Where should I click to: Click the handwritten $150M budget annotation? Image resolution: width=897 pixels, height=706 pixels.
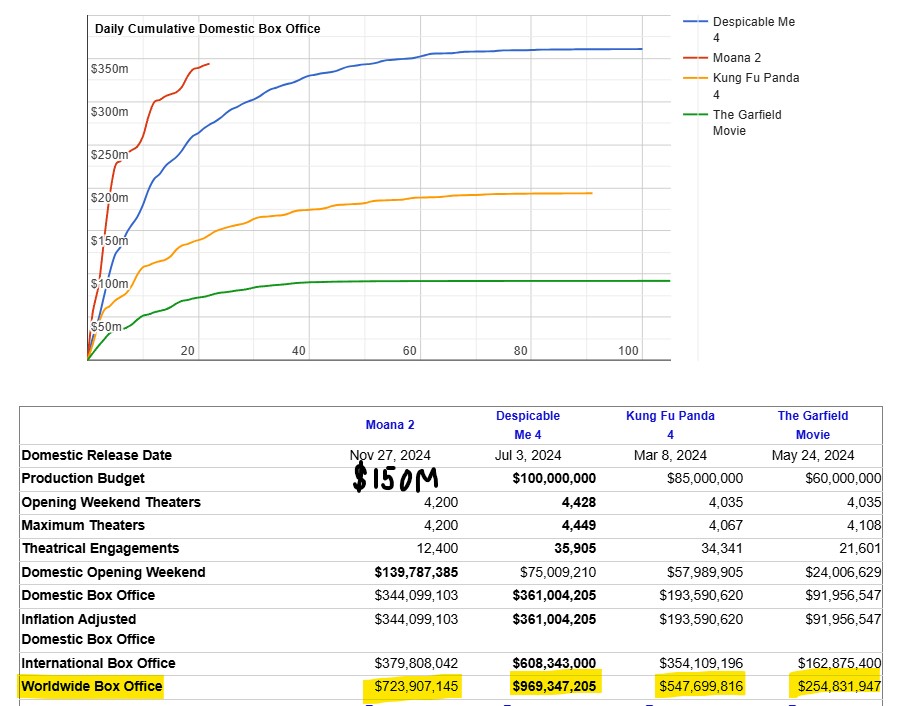(x=396, y=479)
